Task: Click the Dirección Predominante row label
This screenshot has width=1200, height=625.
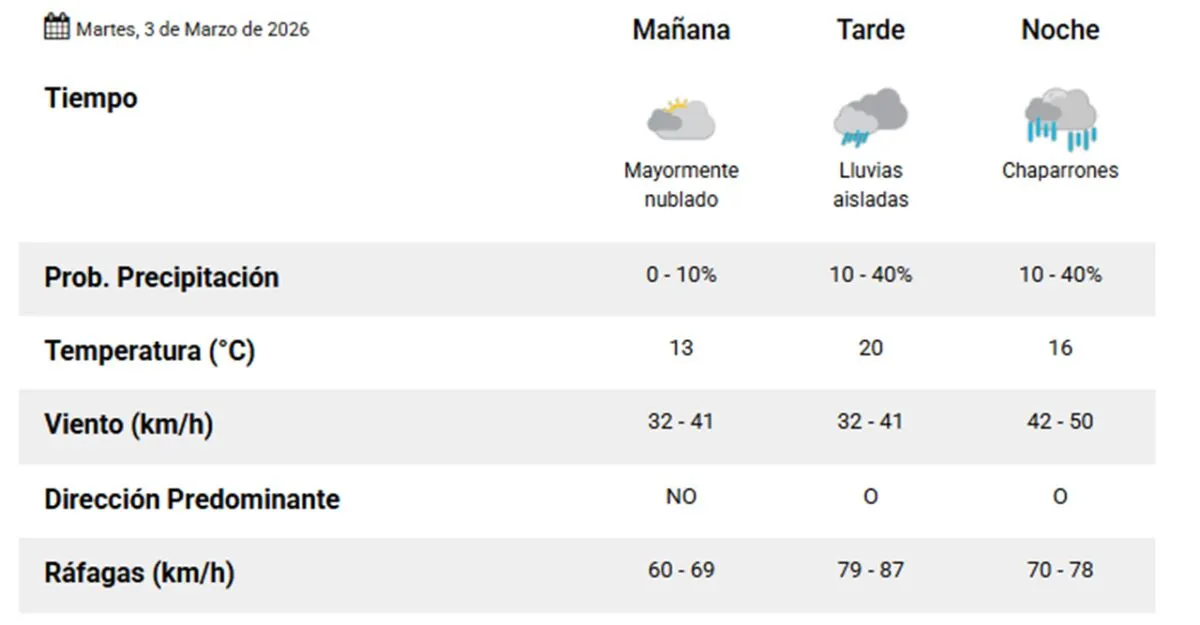Action: click(192, 498)
